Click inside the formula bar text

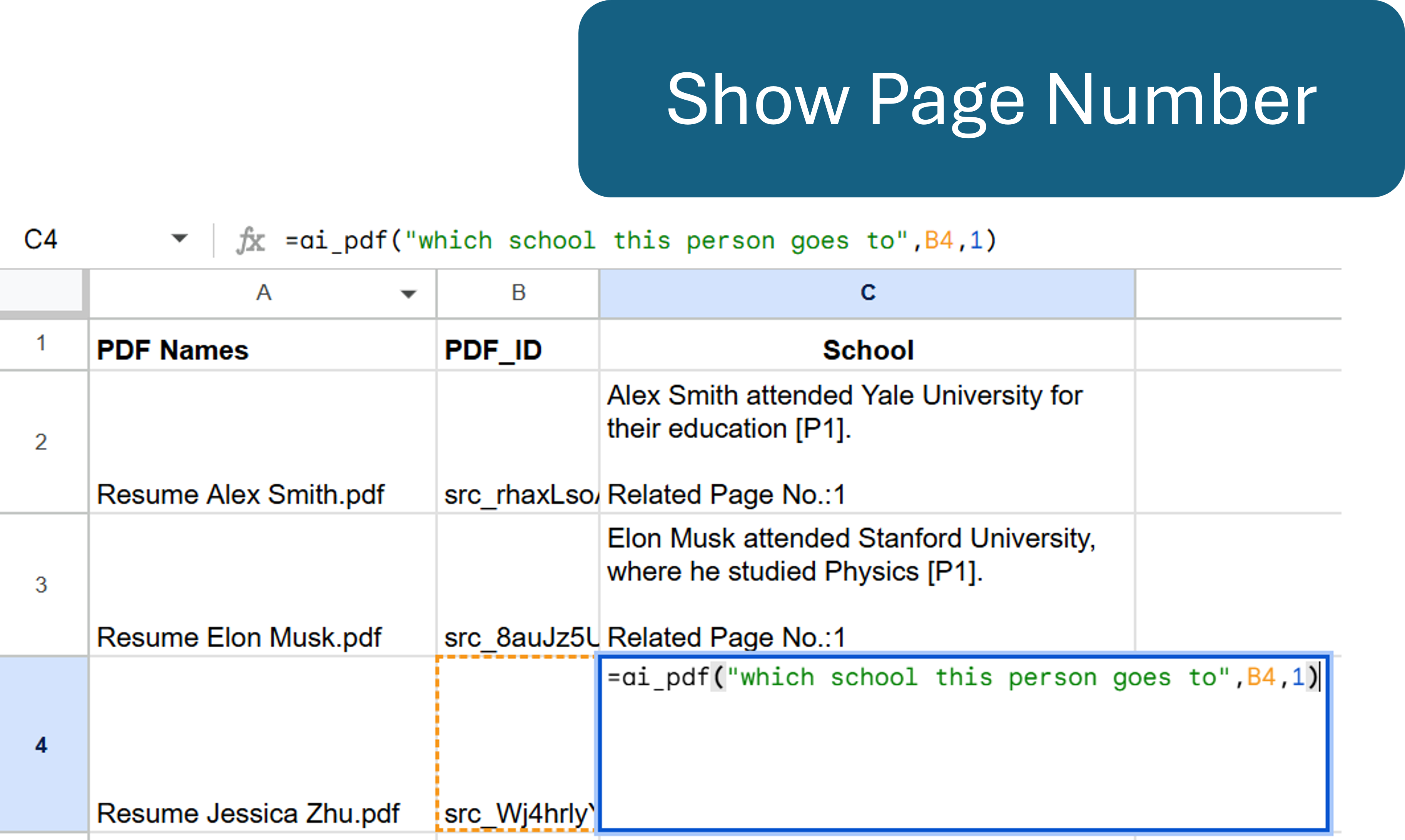(x=640, y=240)
